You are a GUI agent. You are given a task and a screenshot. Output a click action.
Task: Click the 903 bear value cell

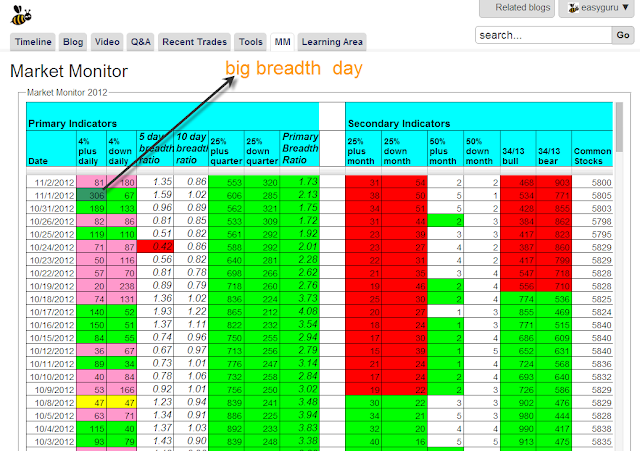(x=554, y=182)
